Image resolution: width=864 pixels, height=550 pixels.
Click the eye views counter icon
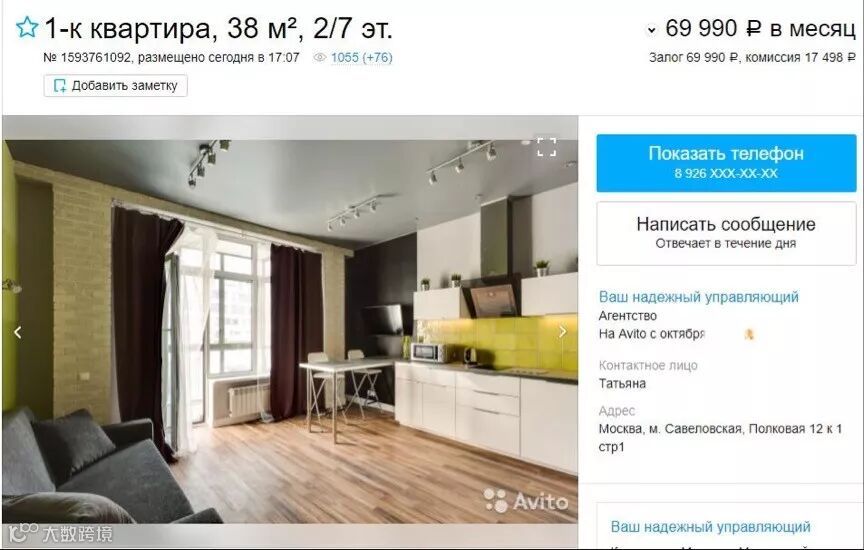click(x=320, y=57)
